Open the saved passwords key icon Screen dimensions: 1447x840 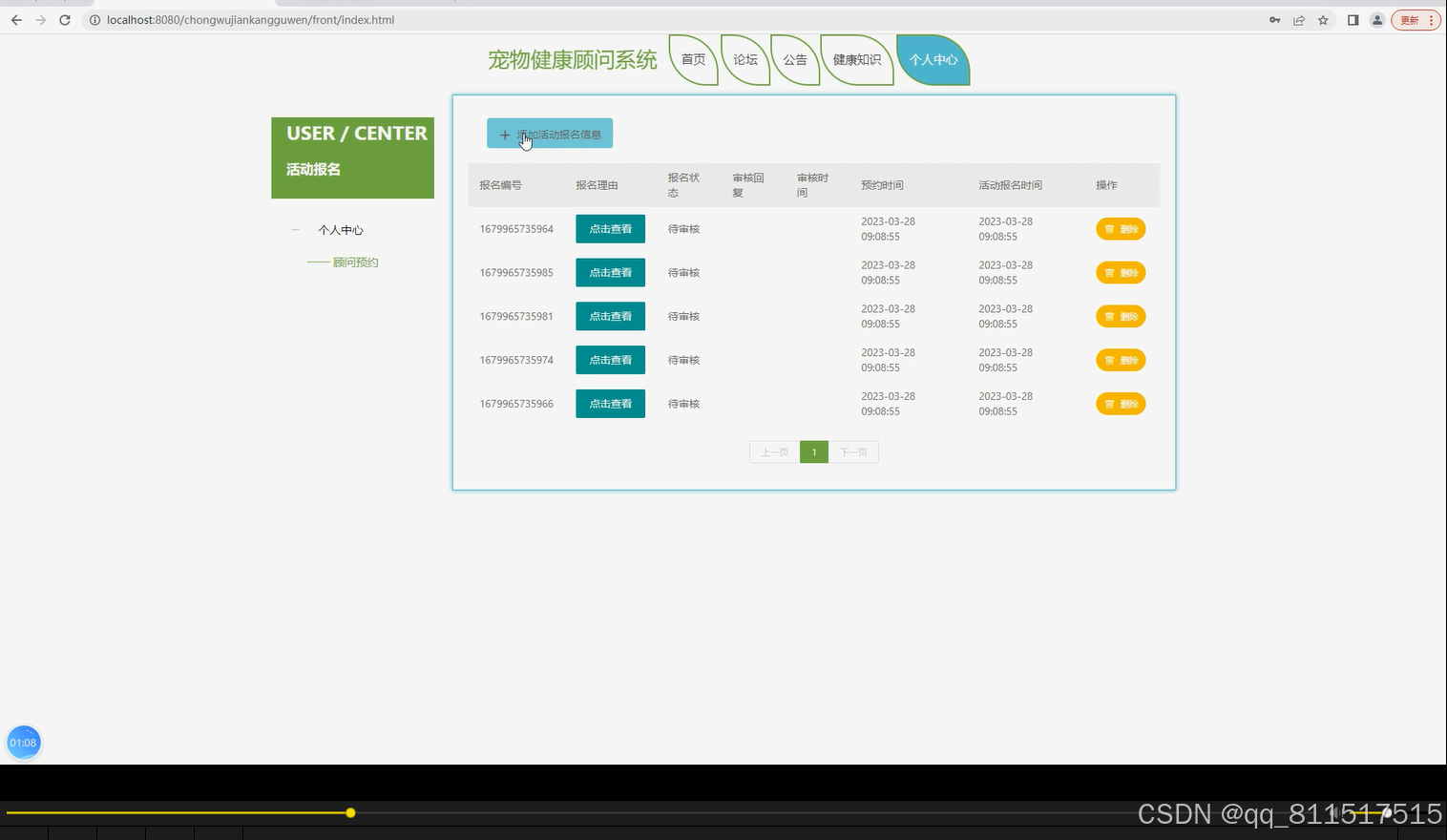click(1274, 20)
